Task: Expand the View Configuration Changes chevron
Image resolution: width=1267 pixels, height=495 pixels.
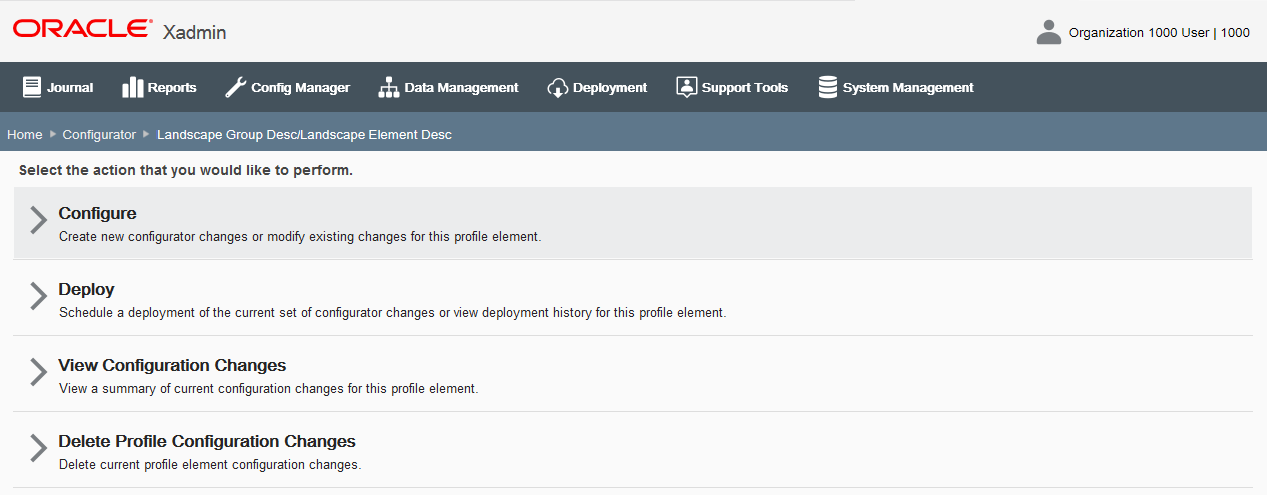Action: (x=38, y=373)
